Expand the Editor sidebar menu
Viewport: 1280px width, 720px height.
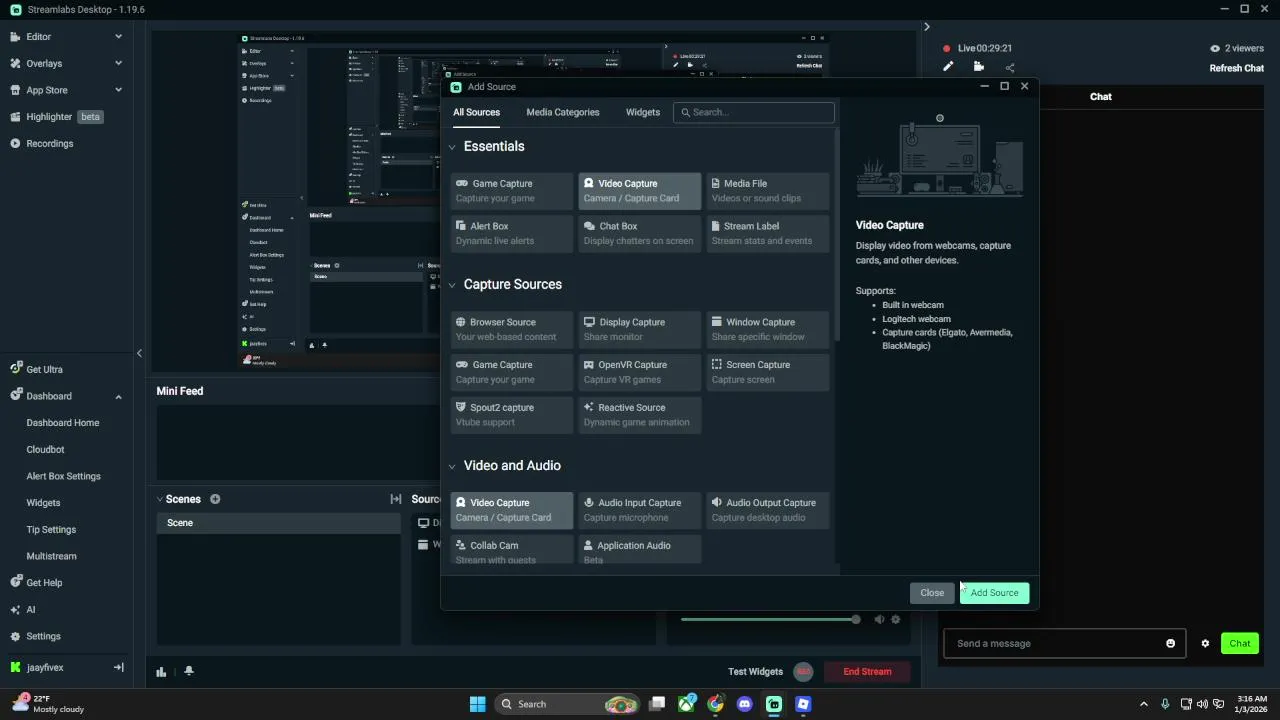118,37
